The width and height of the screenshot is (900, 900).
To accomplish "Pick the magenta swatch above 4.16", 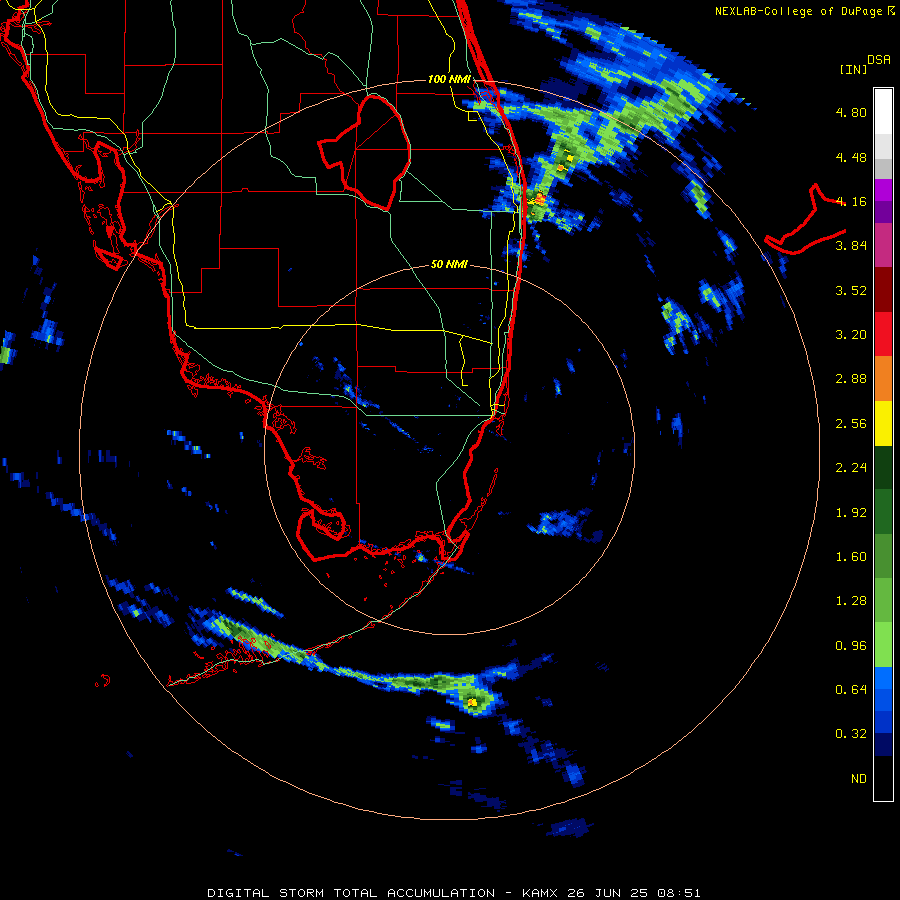I will 883,190.
